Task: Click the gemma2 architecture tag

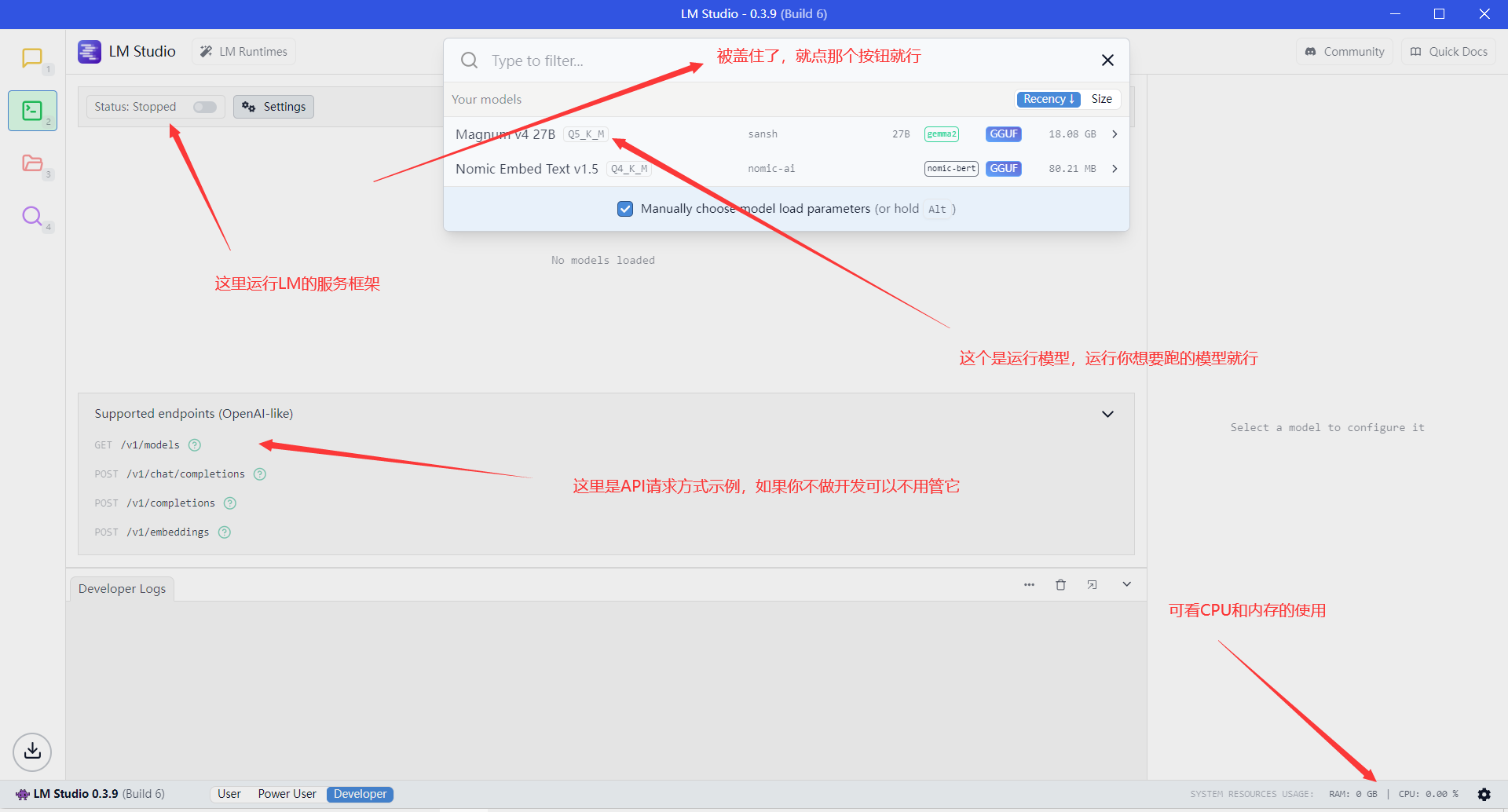Action: 942,134
